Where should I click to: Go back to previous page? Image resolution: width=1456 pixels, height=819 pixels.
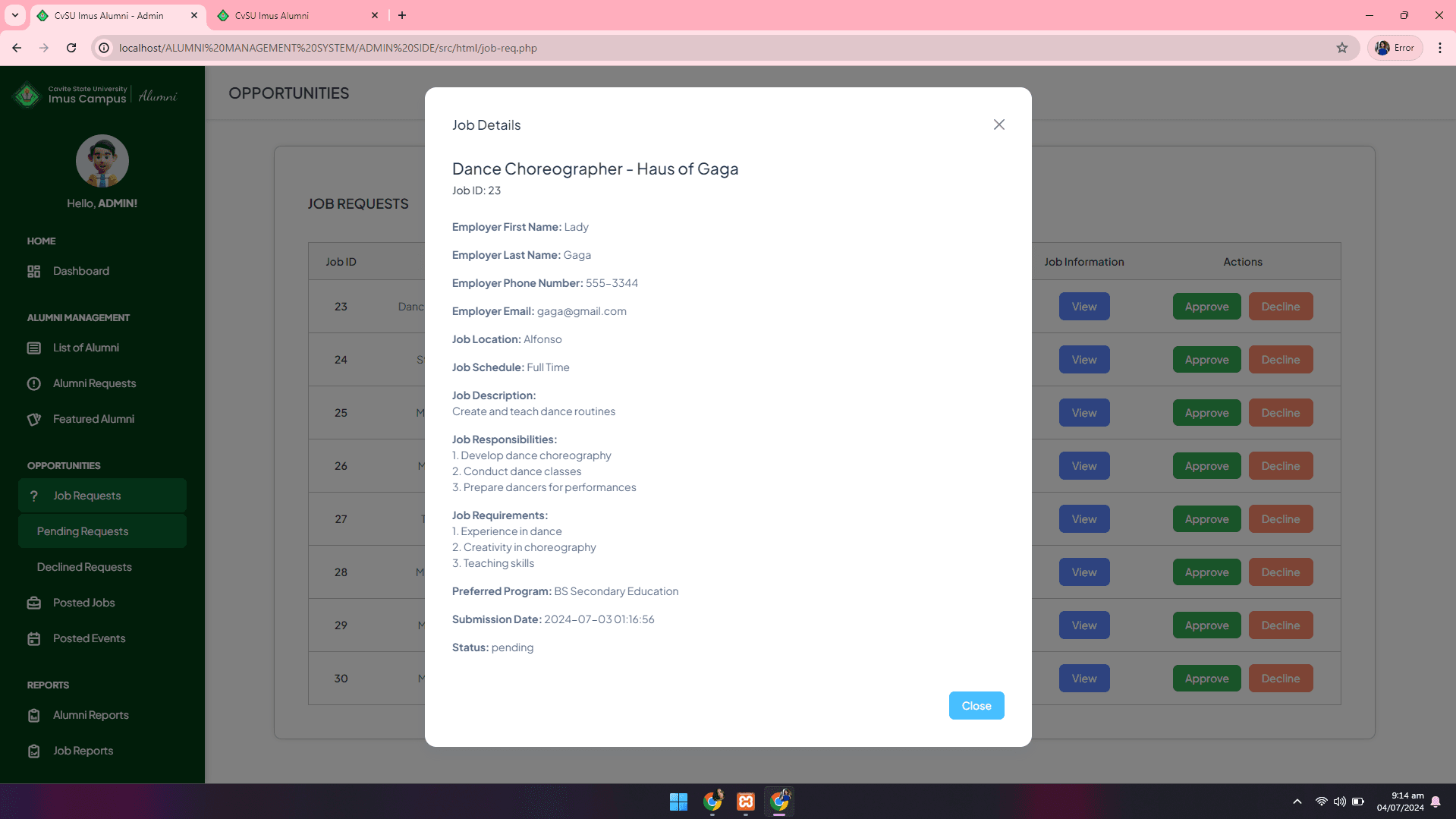pos(17,48)
